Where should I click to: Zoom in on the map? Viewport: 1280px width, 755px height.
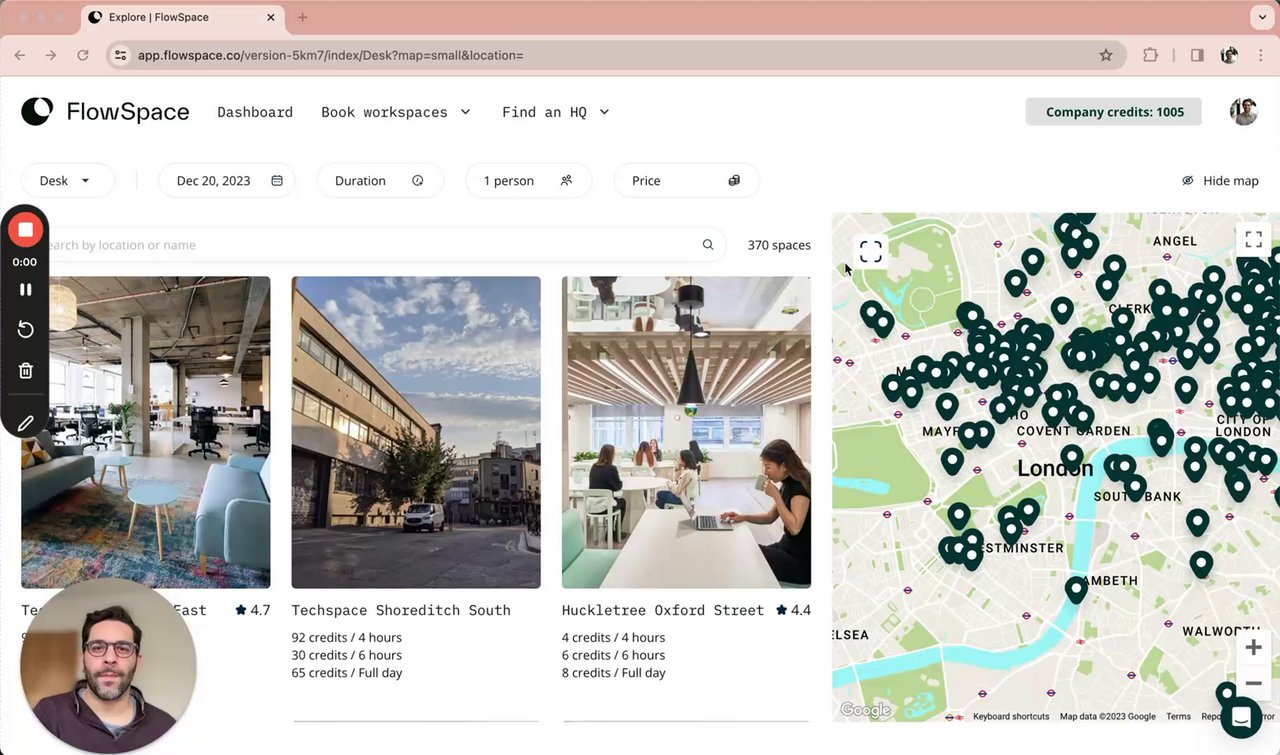click(x=1253, y=648)
